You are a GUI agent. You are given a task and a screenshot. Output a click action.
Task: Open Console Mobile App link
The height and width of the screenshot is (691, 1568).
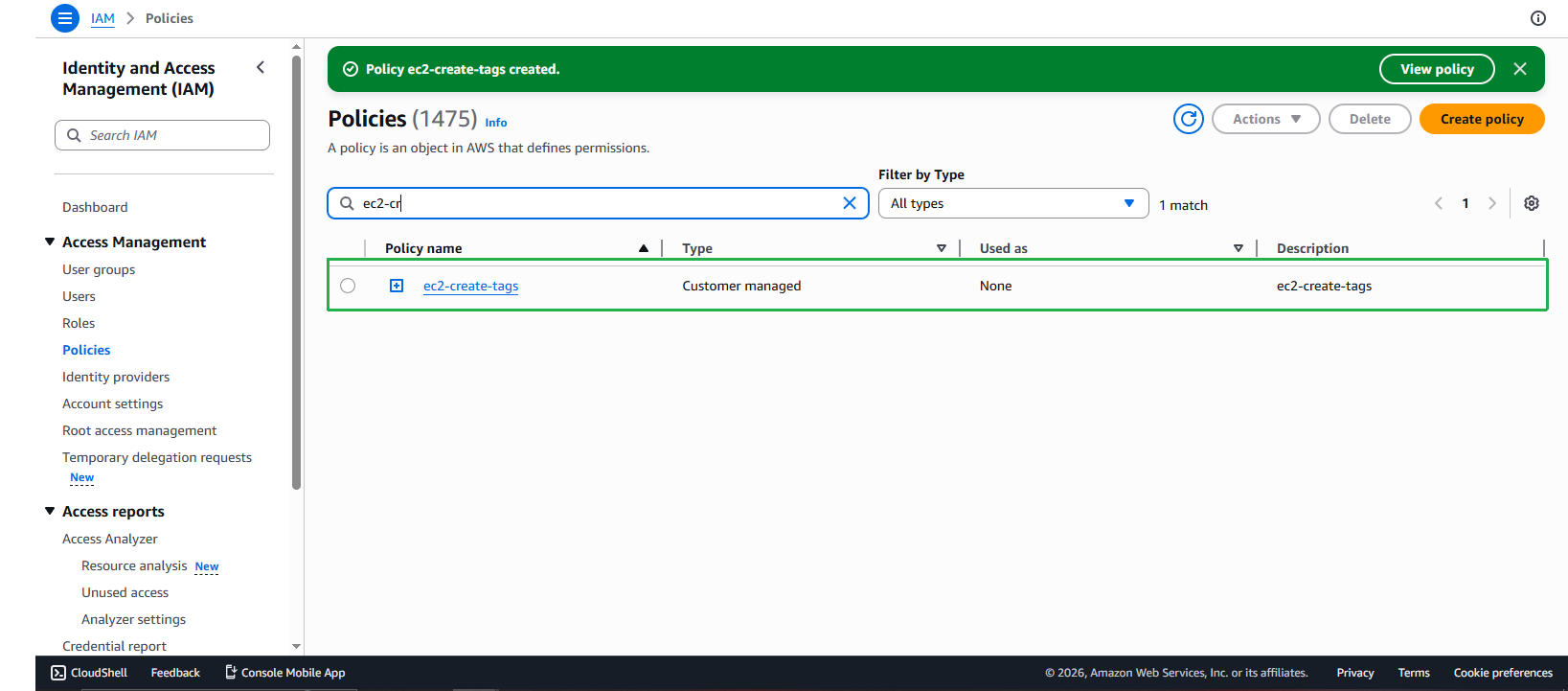click(x=285, y=673)
